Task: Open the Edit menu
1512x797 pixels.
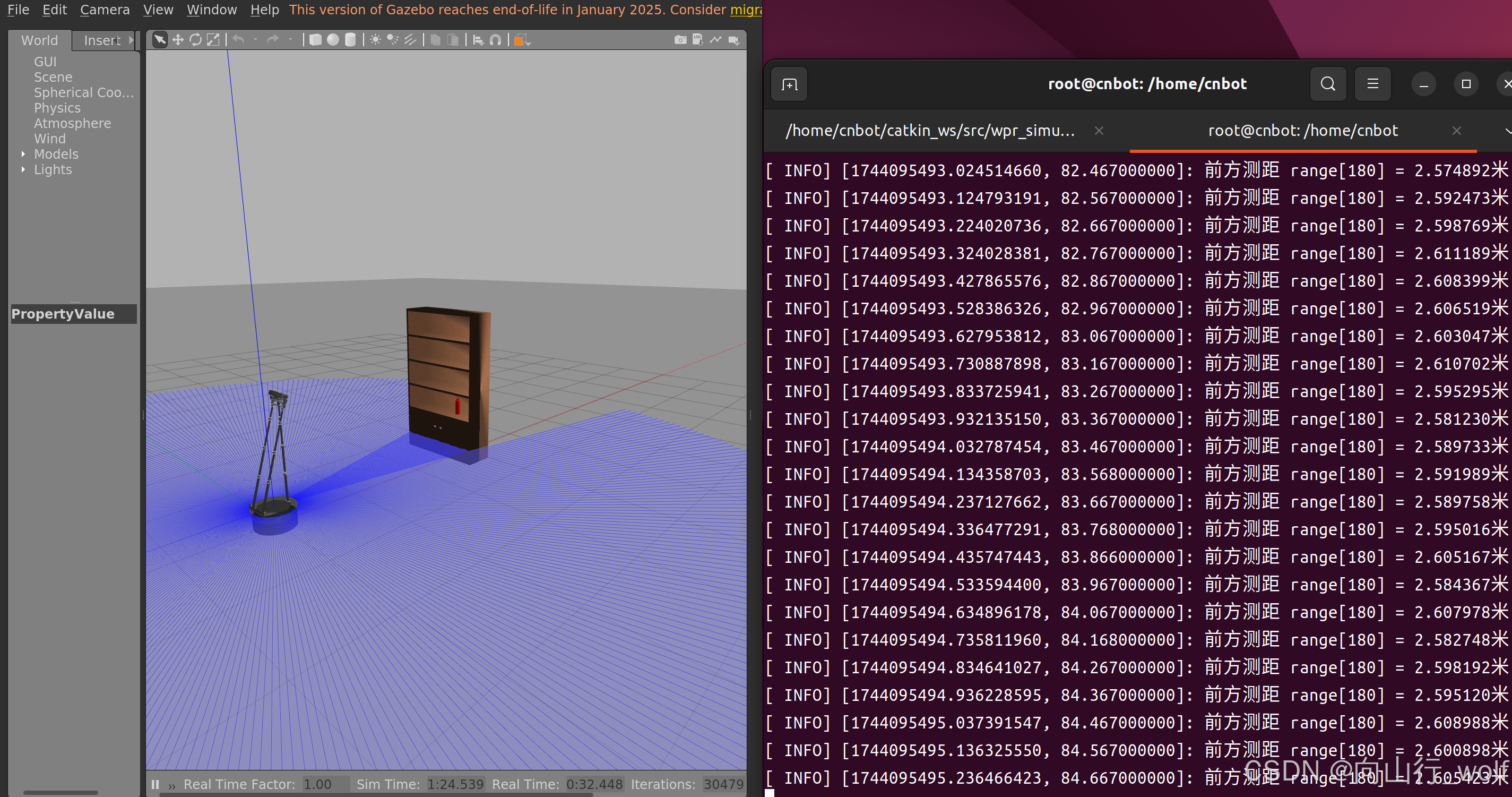Action: pyautogui.click(x=55, y=10)
